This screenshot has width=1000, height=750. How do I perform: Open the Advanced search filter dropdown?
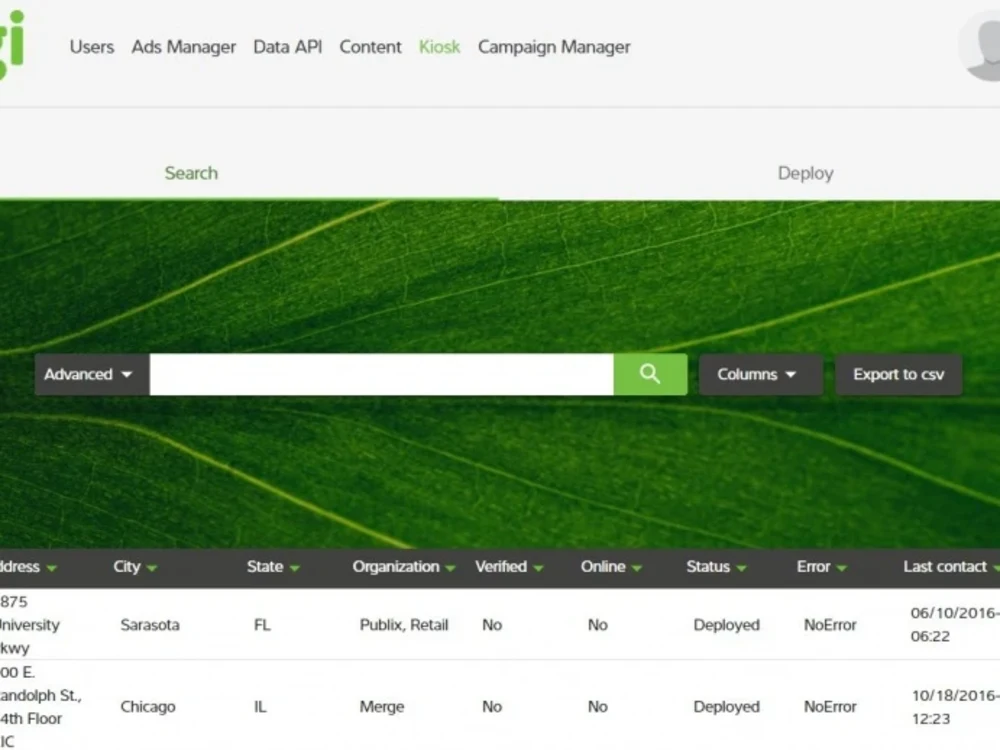(88, 374)
